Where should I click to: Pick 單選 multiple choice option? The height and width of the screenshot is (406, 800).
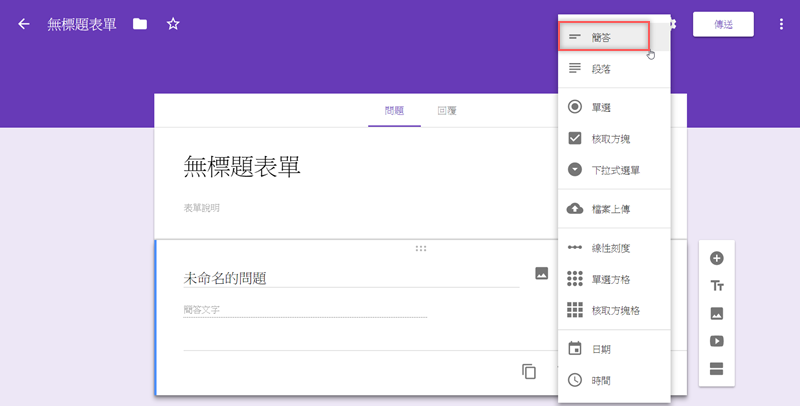[601, 107]
